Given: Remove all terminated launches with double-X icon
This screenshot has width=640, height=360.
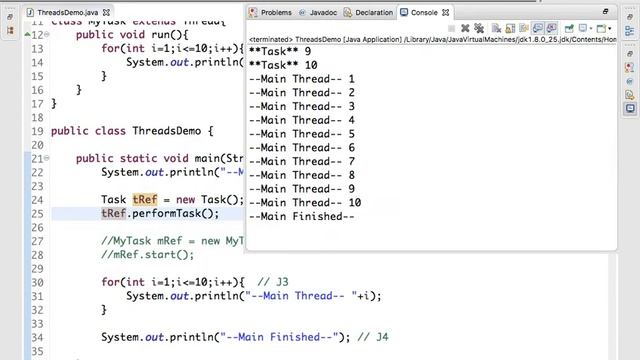Looking at the screenshot, I should [479, 28].
